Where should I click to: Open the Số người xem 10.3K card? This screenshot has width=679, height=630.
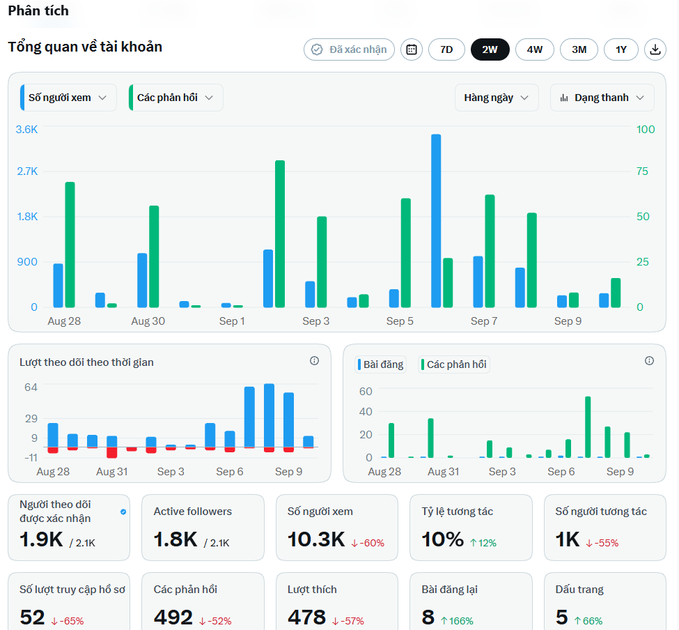(337, 527)
